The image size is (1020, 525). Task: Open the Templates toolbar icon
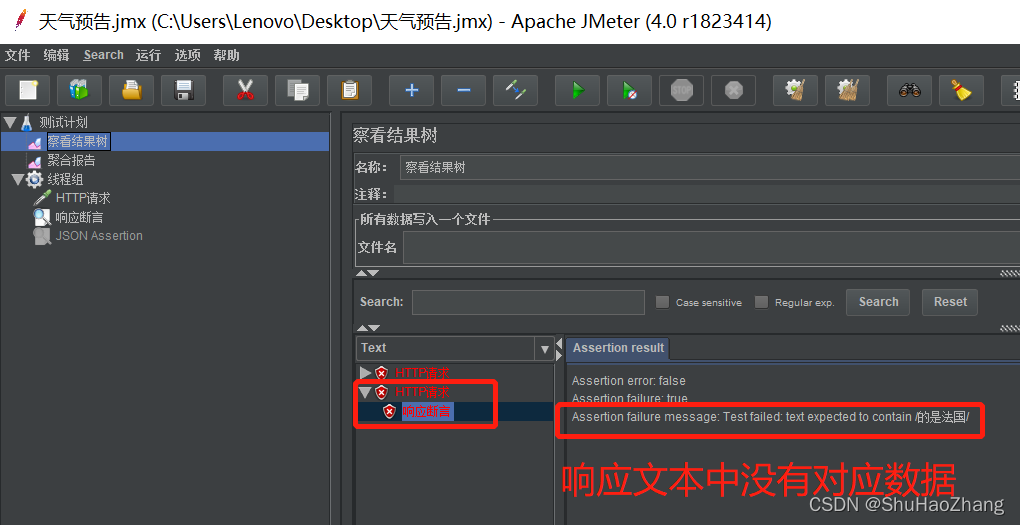pos(79,90)
